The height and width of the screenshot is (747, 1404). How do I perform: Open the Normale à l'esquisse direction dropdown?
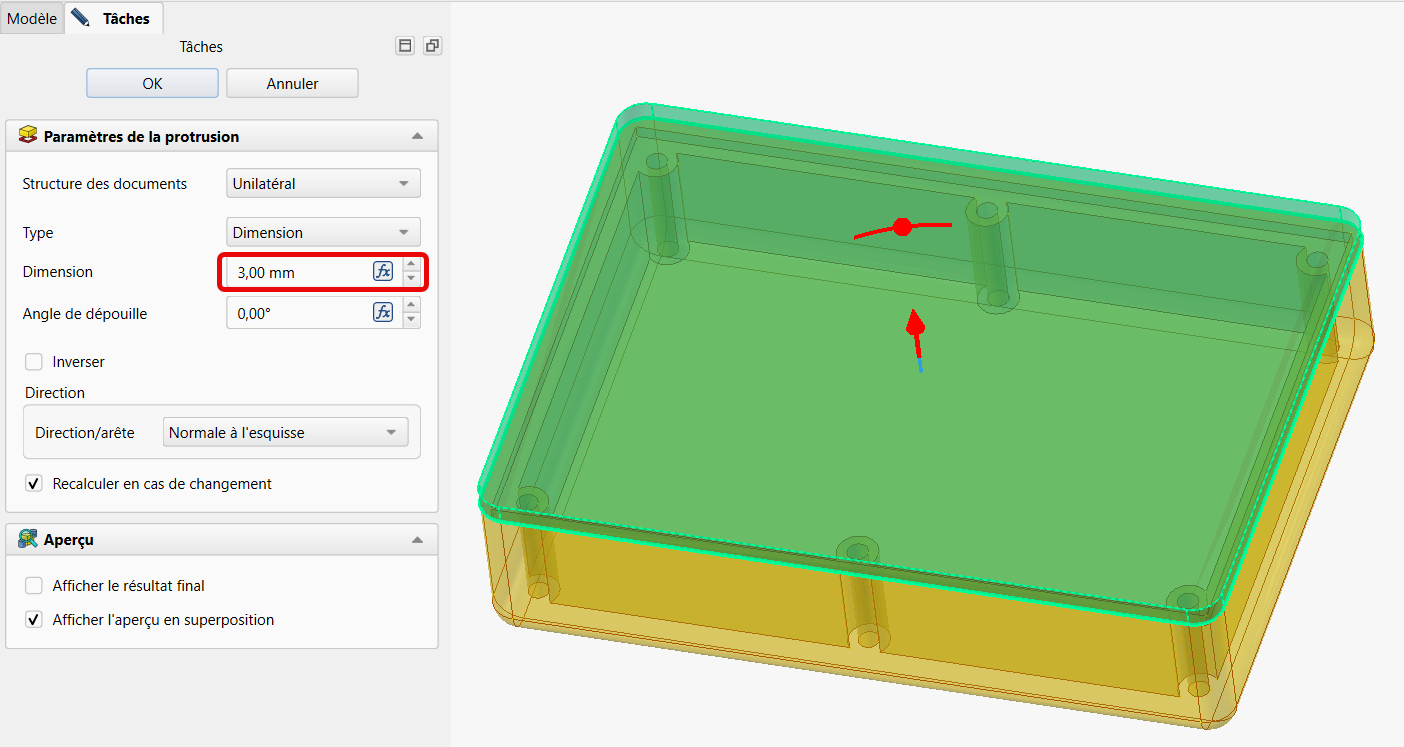coord(285,433)
